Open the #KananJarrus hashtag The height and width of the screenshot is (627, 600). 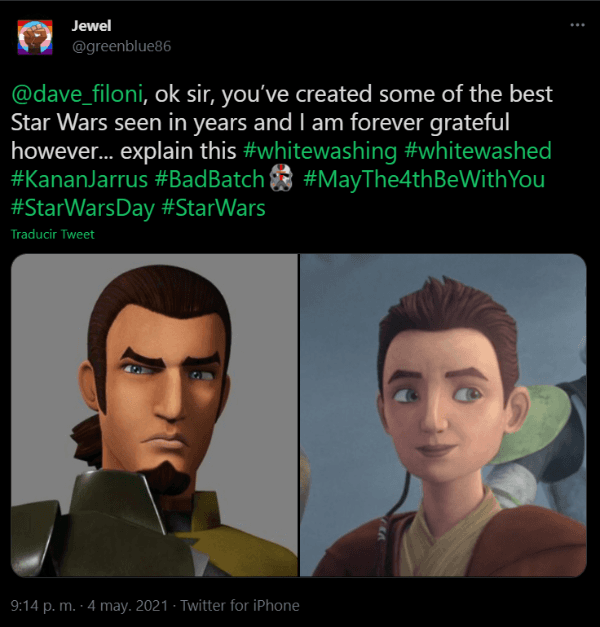click(x=79, y=180)
